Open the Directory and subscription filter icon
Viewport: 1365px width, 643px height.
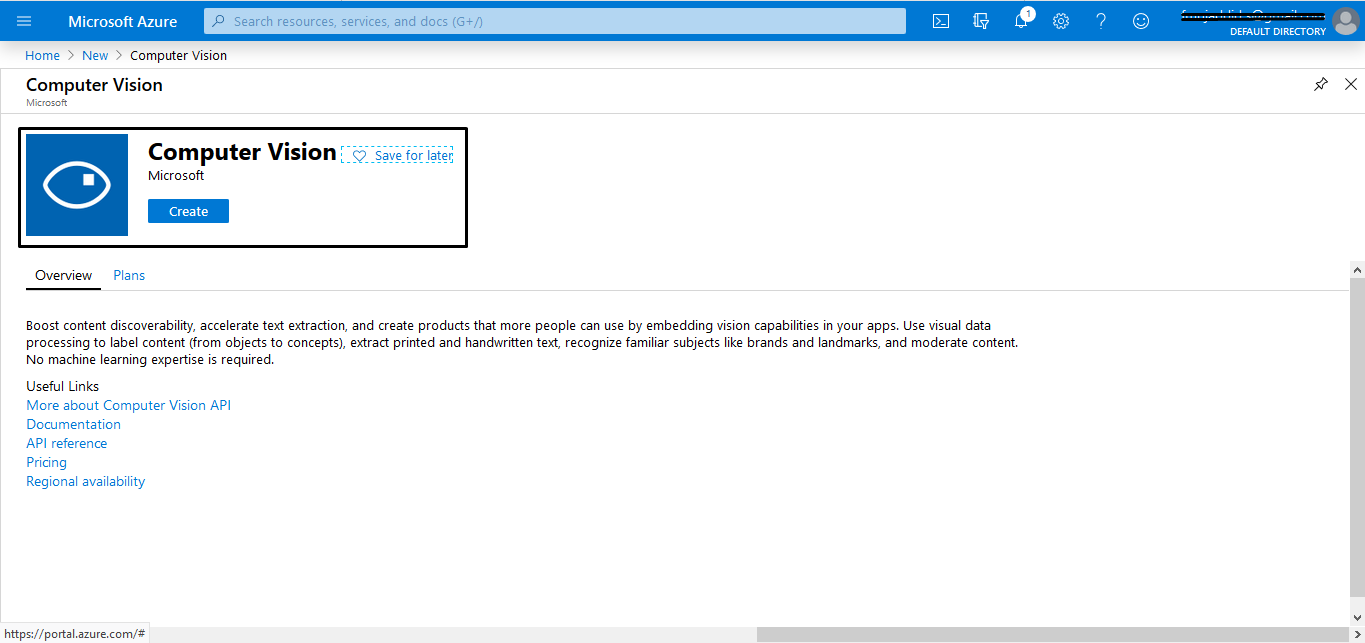click(x=981, y=21)
